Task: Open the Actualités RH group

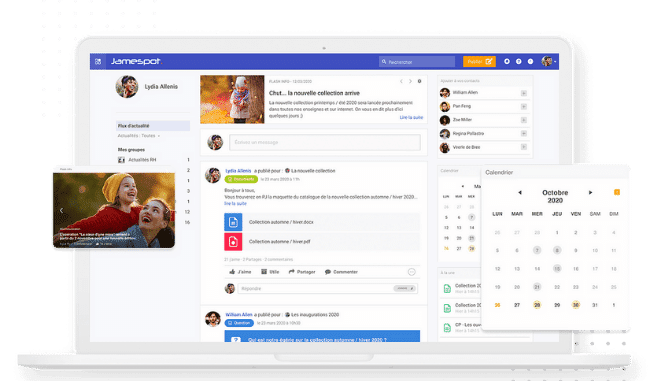Action: (x=142, y=160)
